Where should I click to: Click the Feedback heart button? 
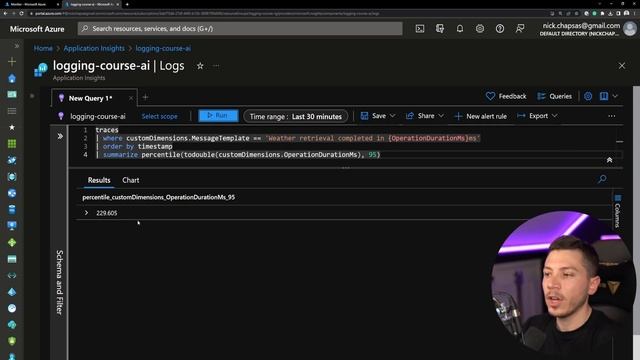(506, 96)
